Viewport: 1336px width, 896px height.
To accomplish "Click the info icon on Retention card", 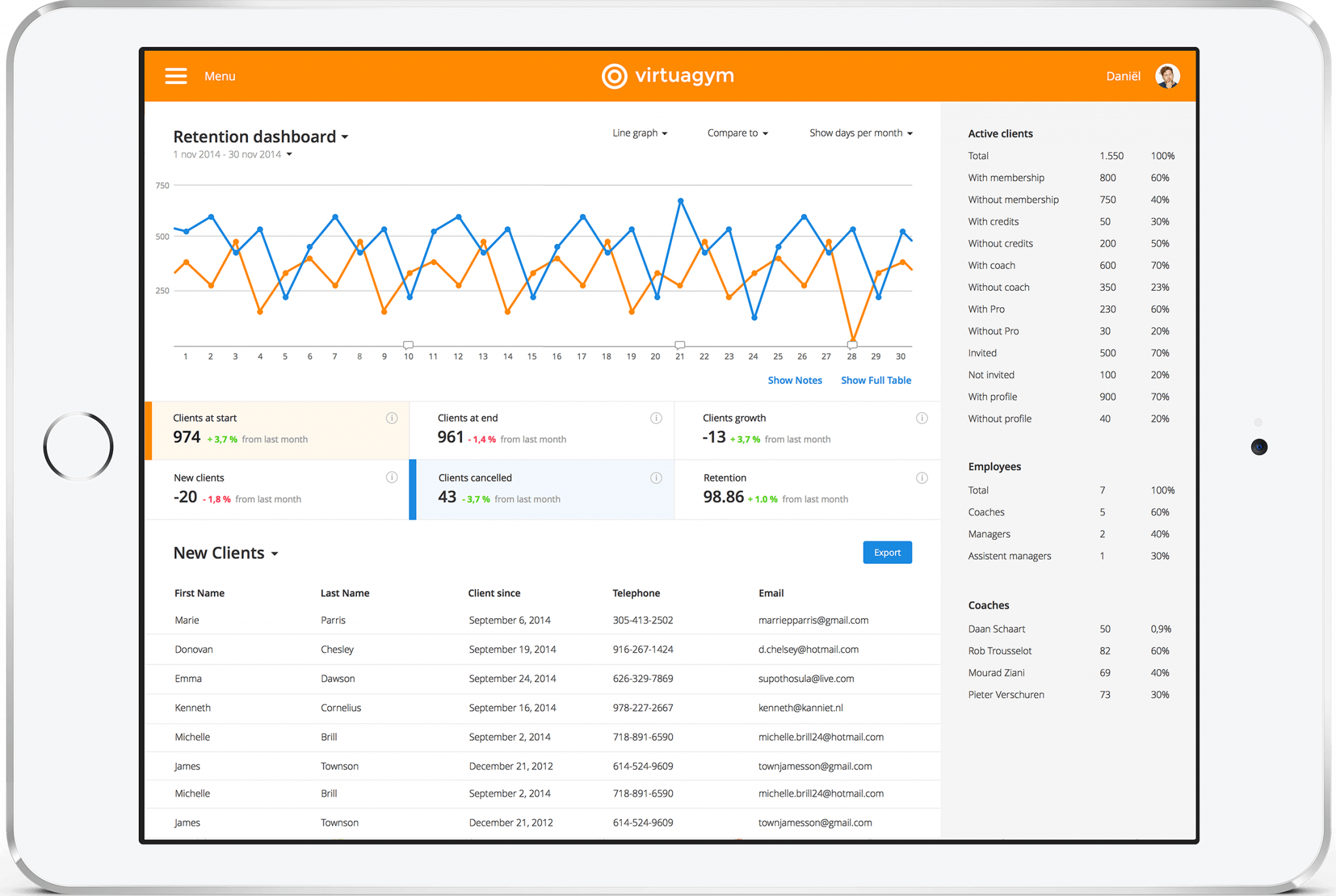I will pyautogui.click(x=922, y=477).
